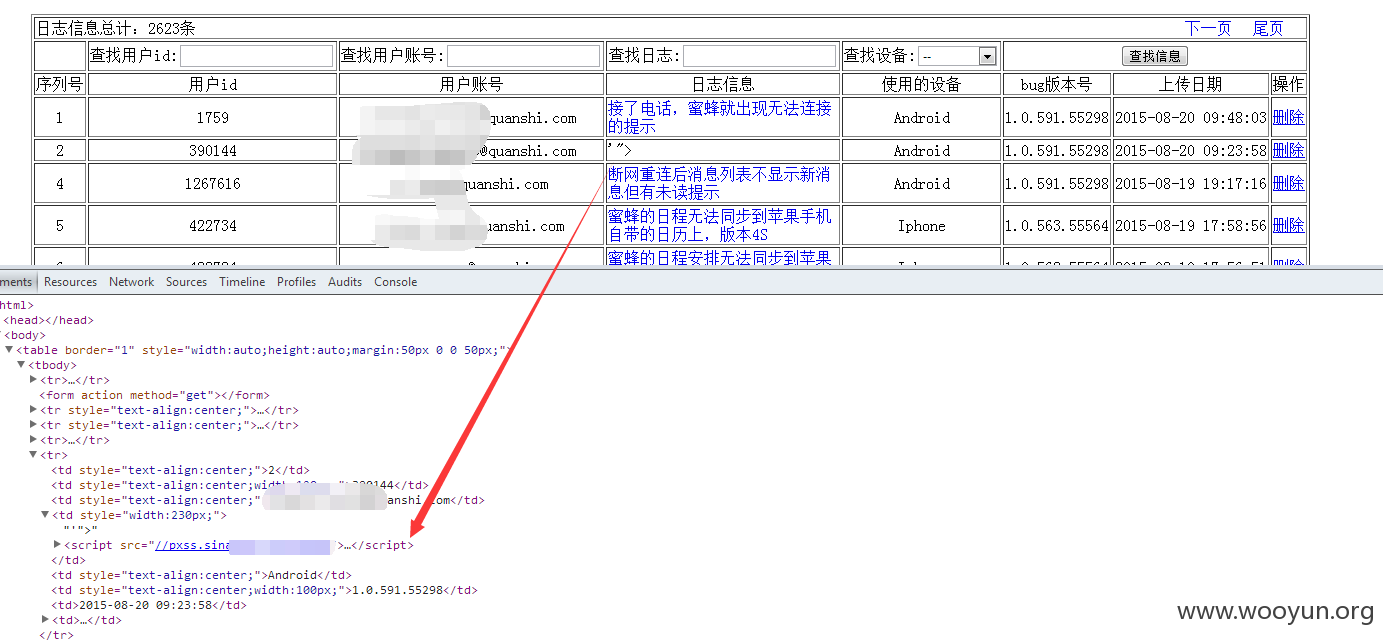Collapse the table element node arrow
The height and width of the screenshot is (640, 1383).
tap(9, 350)
